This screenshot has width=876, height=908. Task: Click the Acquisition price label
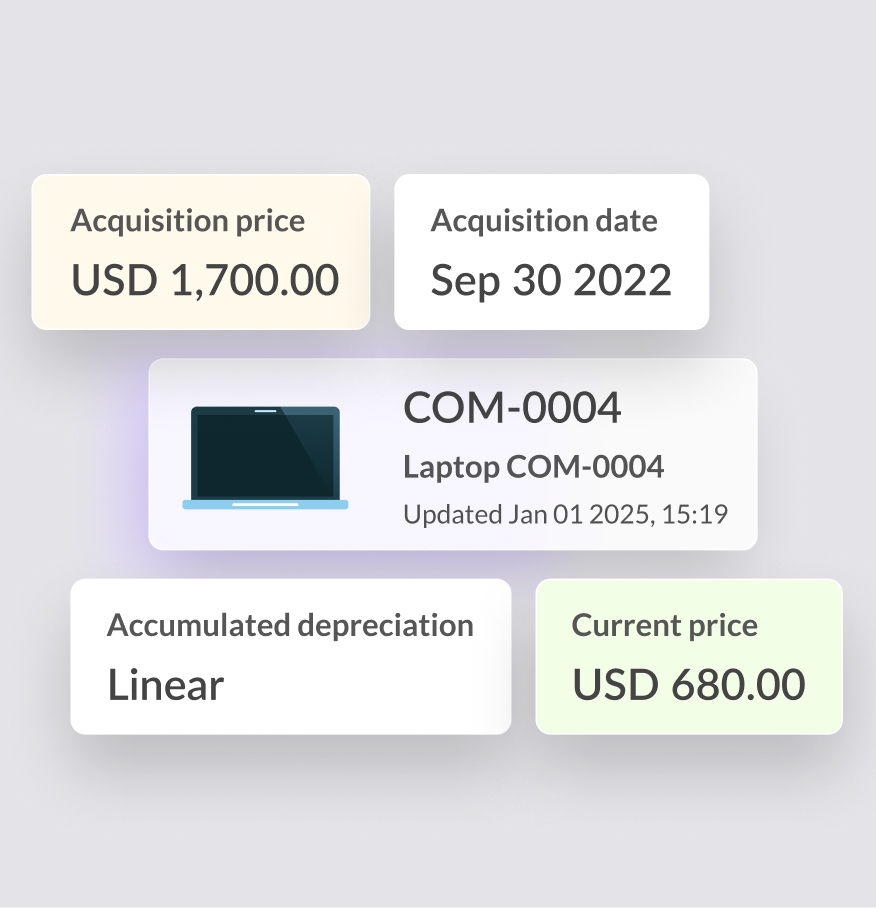tap(188, 221)
